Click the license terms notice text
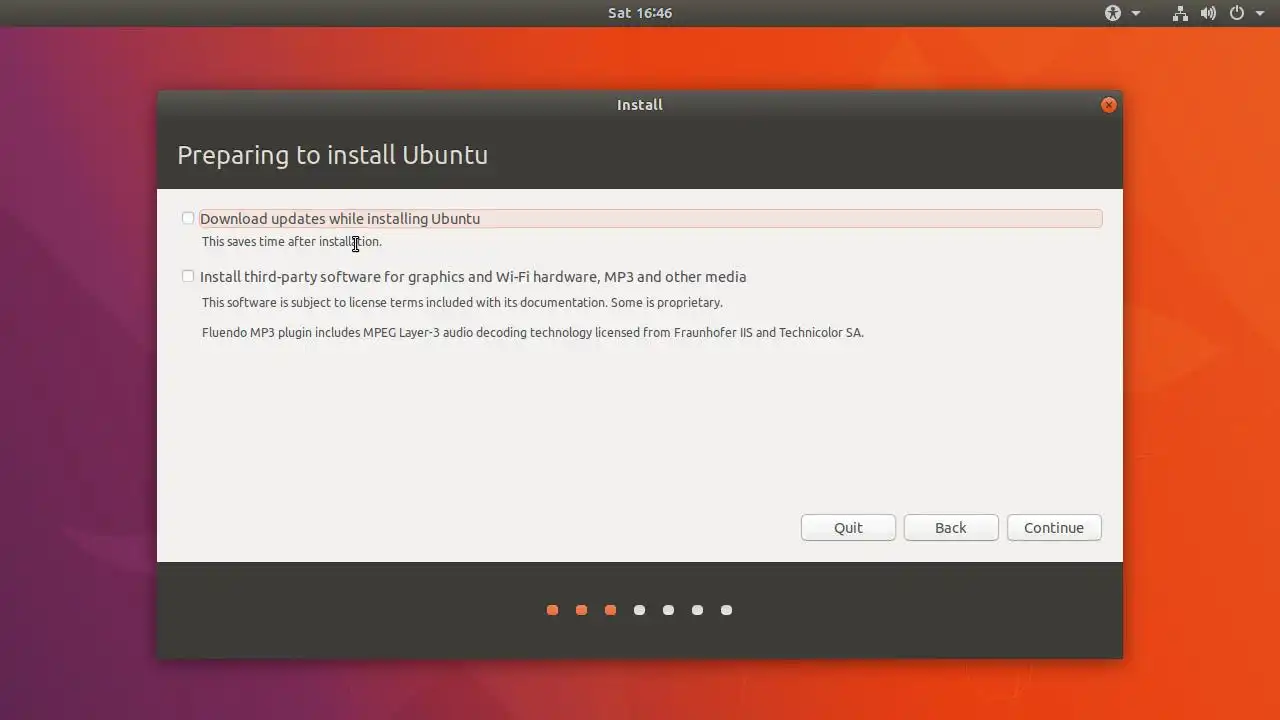This screenshot has height=720, width=1280. (462, 302)
